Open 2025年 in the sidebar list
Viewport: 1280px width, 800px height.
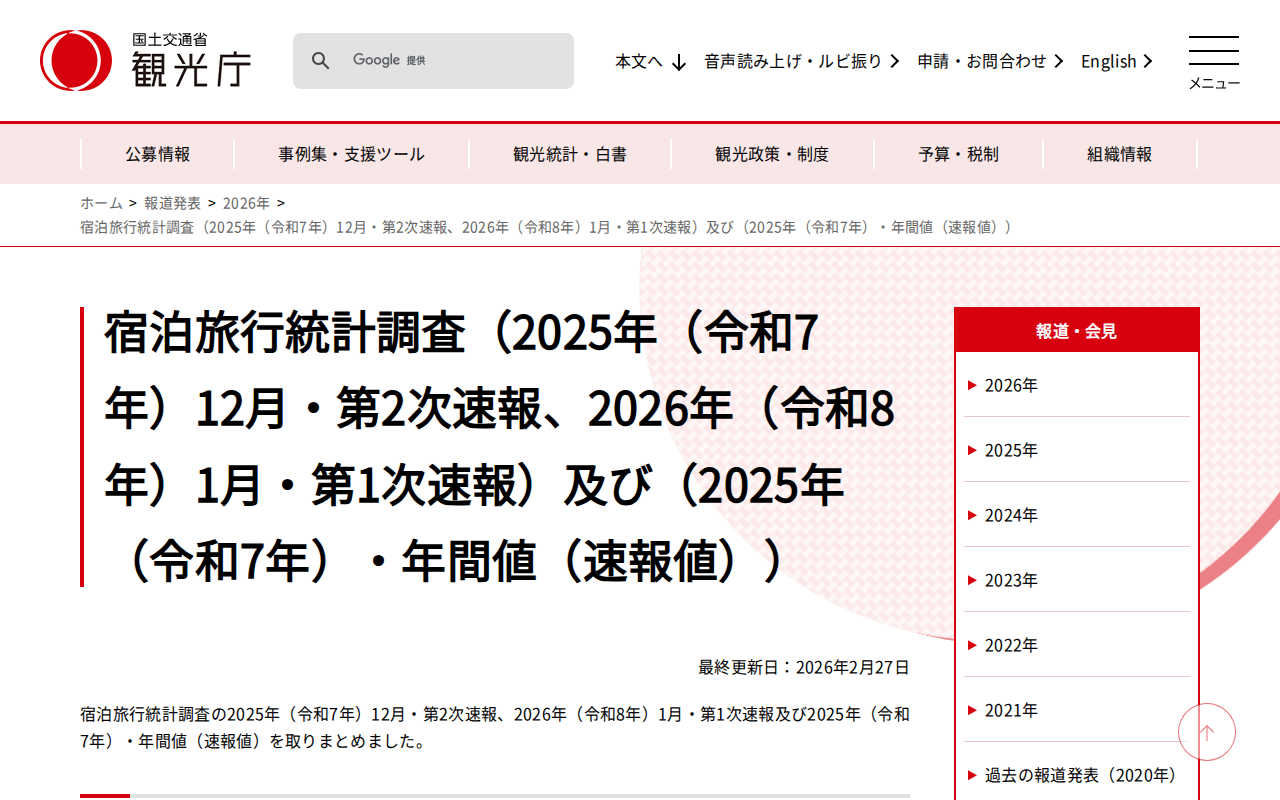point(1077,450)
